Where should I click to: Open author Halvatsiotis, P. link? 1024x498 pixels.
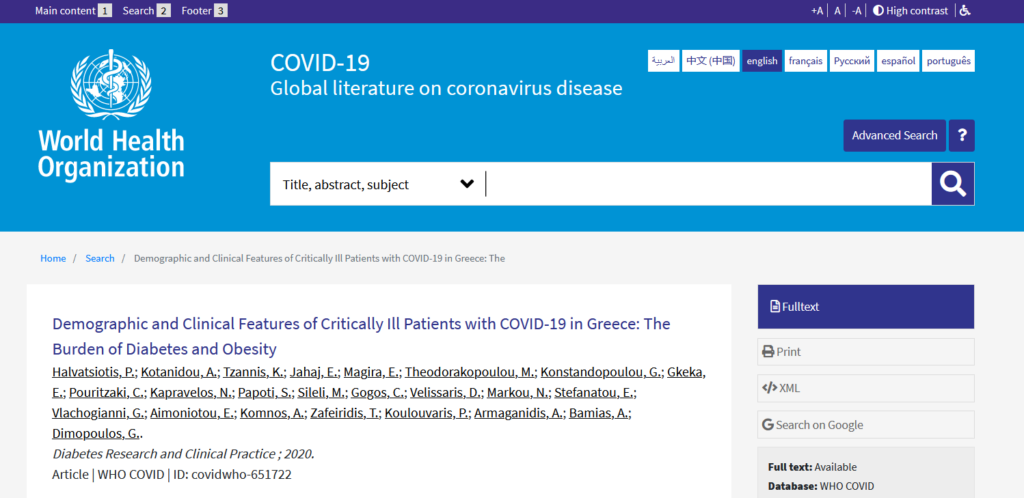tap(94, 373)
